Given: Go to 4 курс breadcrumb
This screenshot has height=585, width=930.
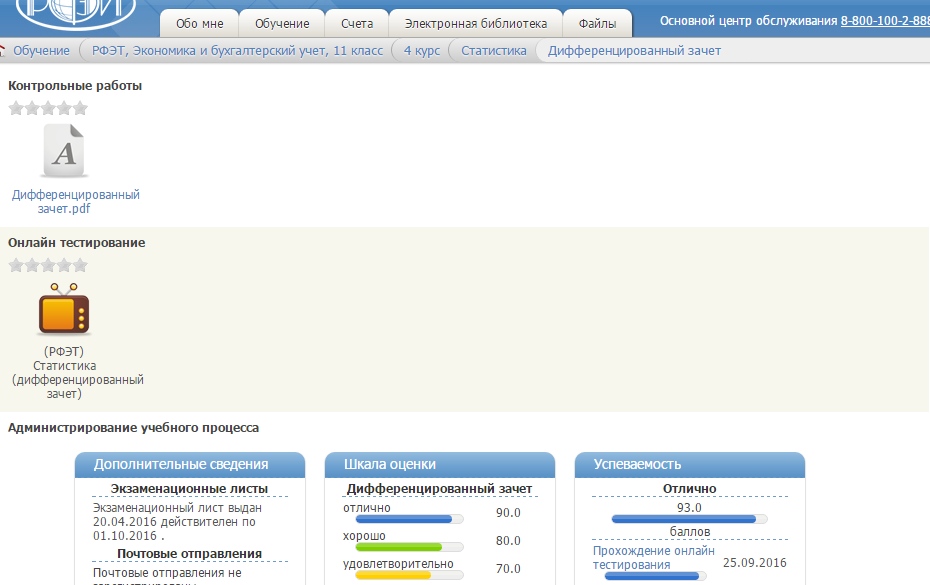Looking at the screenshot, I should (425, 51).
